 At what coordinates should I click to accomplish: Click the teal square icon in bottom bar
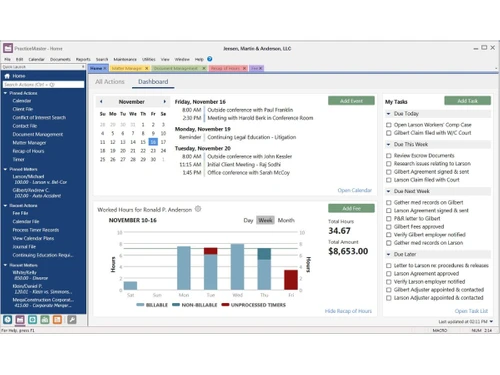[32, 320]
